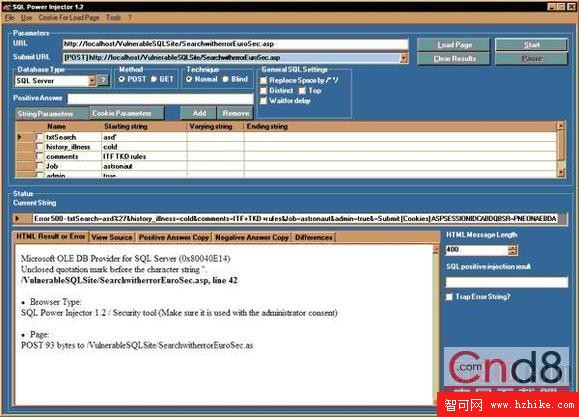Click the Clear Results button
Screen dimensions: 579x417
point(454,59)
